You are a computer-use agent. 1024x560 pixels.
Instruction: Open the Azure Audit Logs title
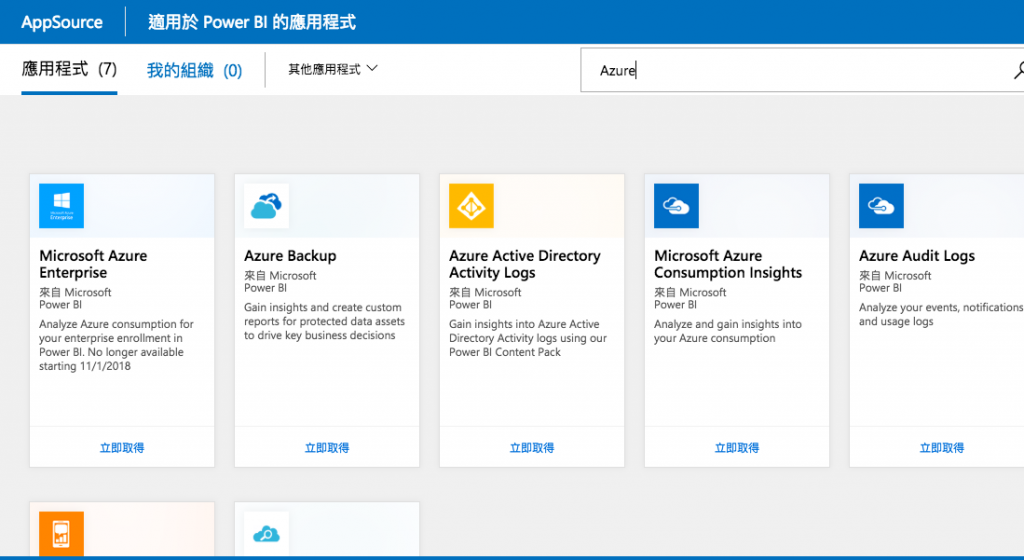(917, 256)
